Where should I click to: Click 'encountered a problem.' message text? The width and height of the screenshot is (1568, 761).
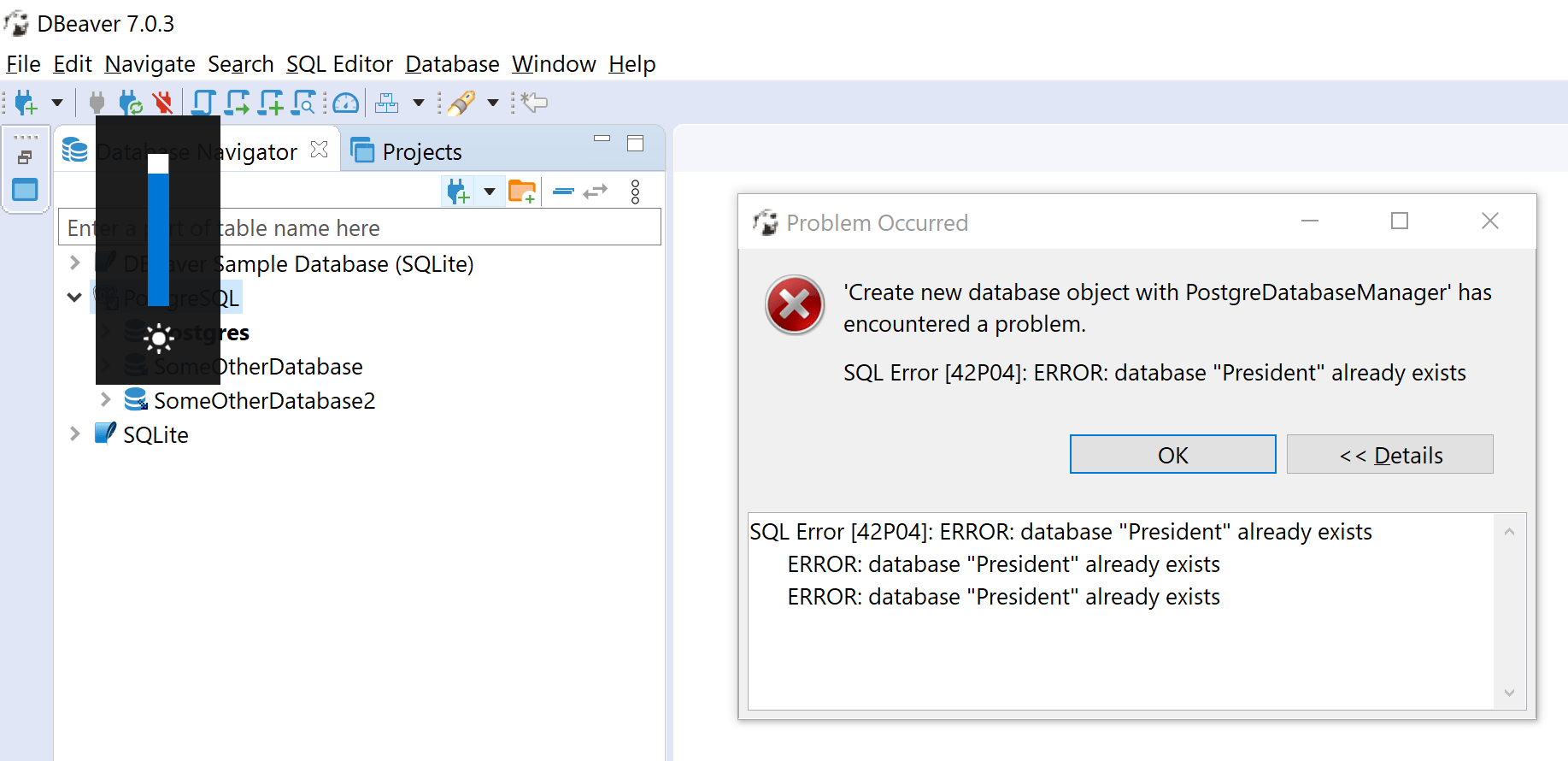(x=965, y=324)
